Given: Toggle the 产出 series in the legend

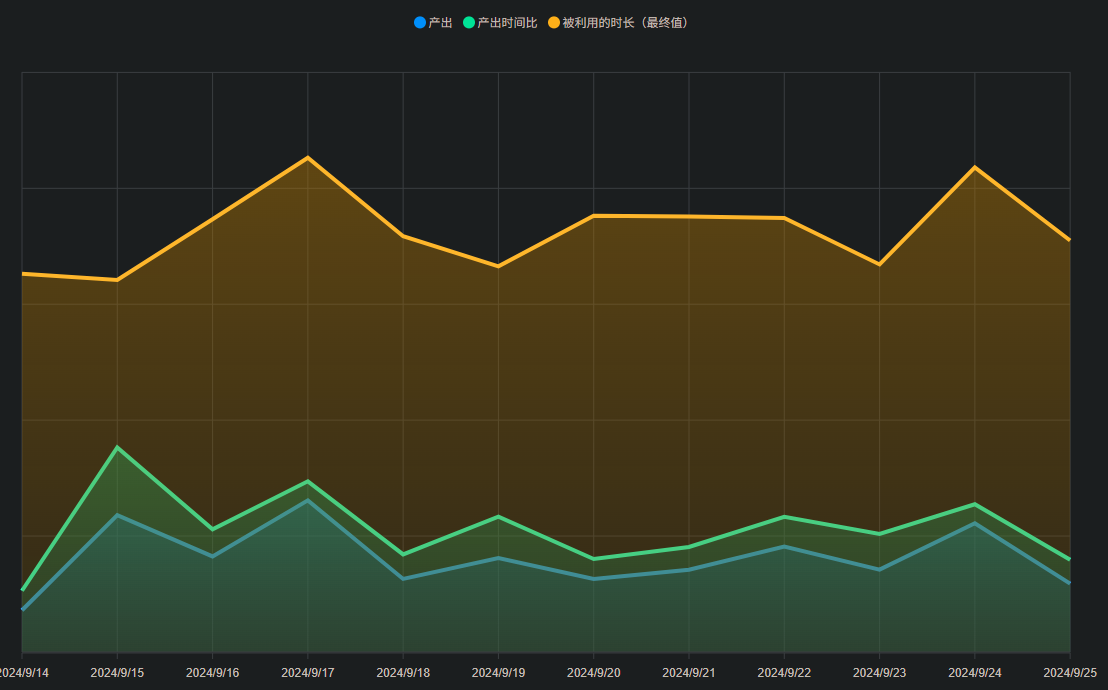Looking at the screenshot, I should (x=440, y=22).
